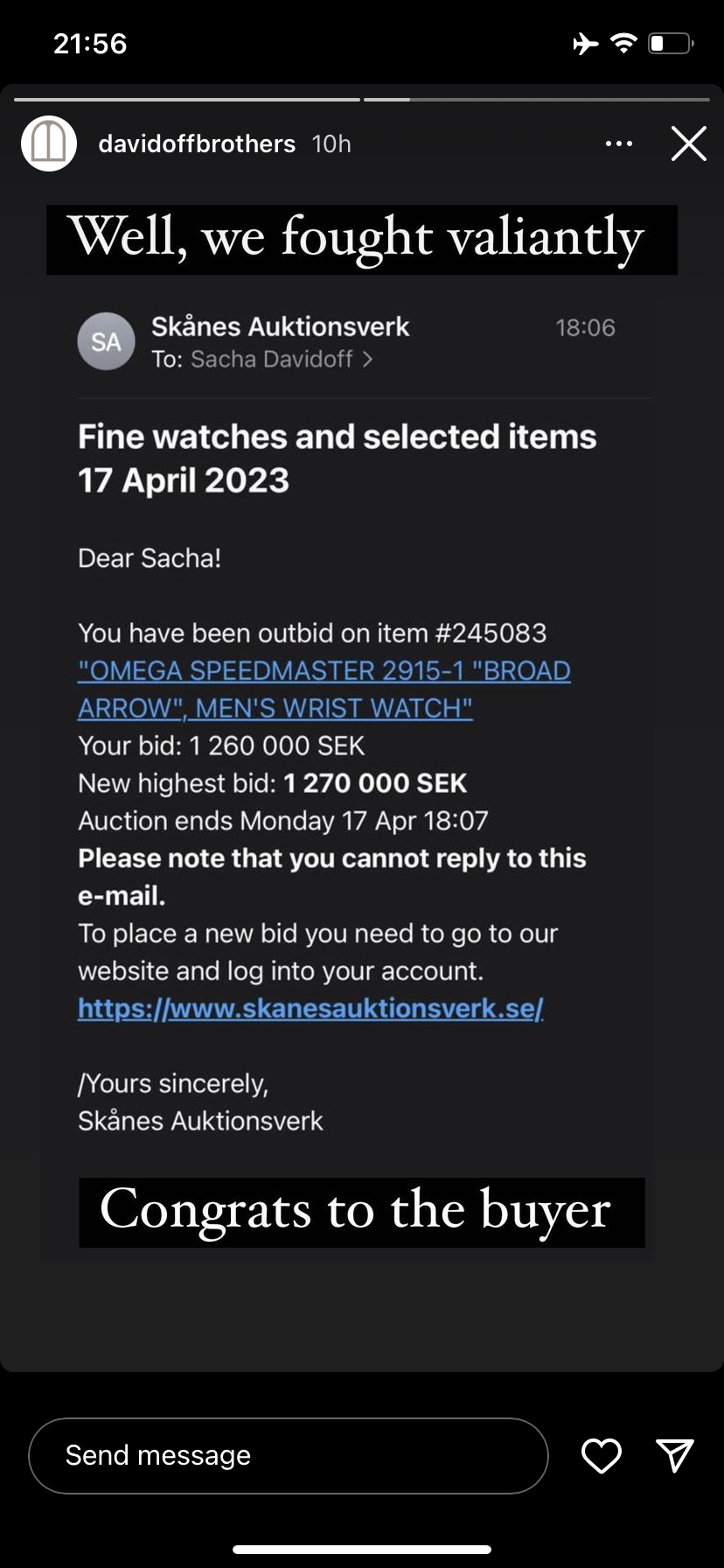Tap the airplane mode status icon

(586, 43)
